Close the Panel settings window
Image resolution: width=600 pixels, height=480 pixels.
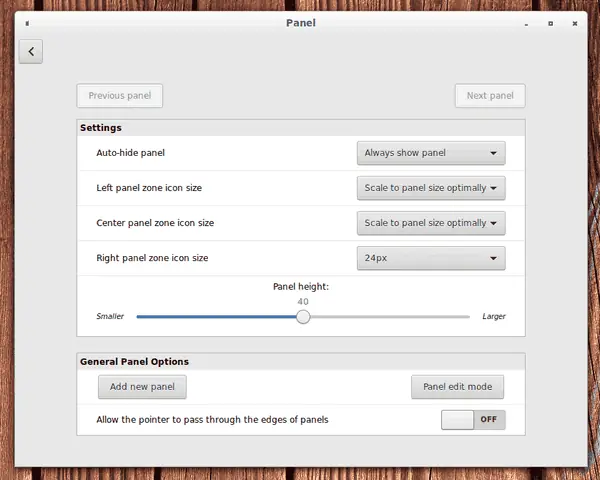point(575,24)
